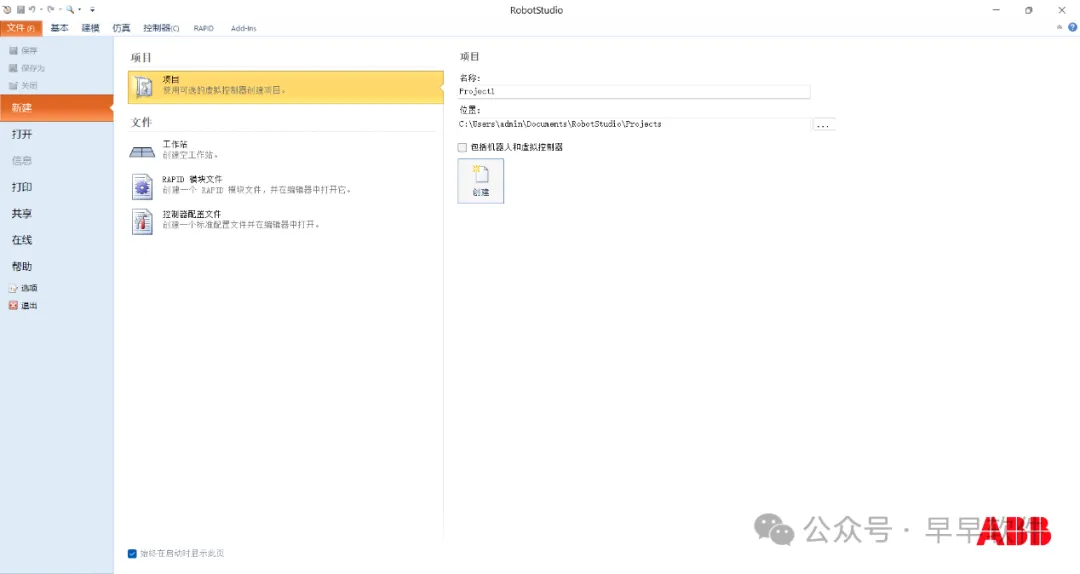Viewport: 1080px width, 574px height.
Task: Close the RobotStudio window
Action: pyautogui.click(x=1061, y=10)
